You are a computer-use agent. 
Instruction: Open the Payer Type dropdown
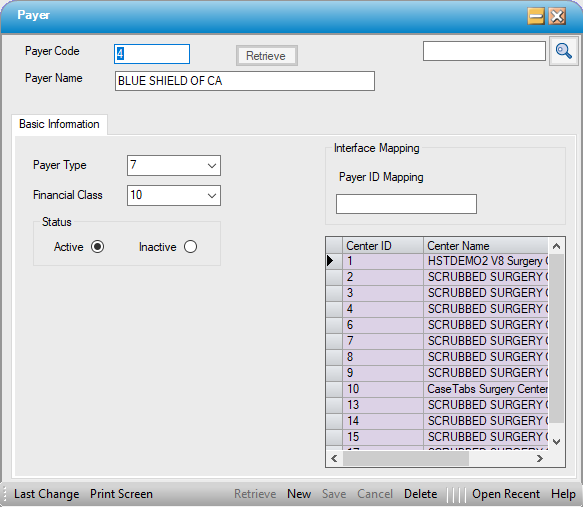point(212,165)
